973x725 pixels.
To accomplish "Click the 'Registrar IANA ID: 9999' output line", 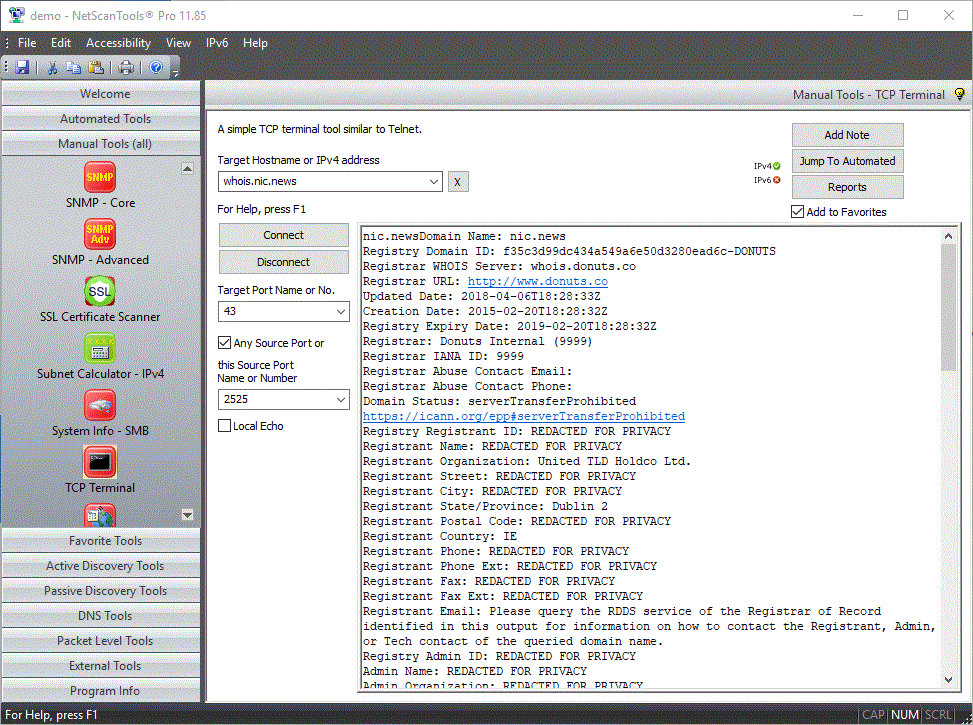I will [443, 356].
